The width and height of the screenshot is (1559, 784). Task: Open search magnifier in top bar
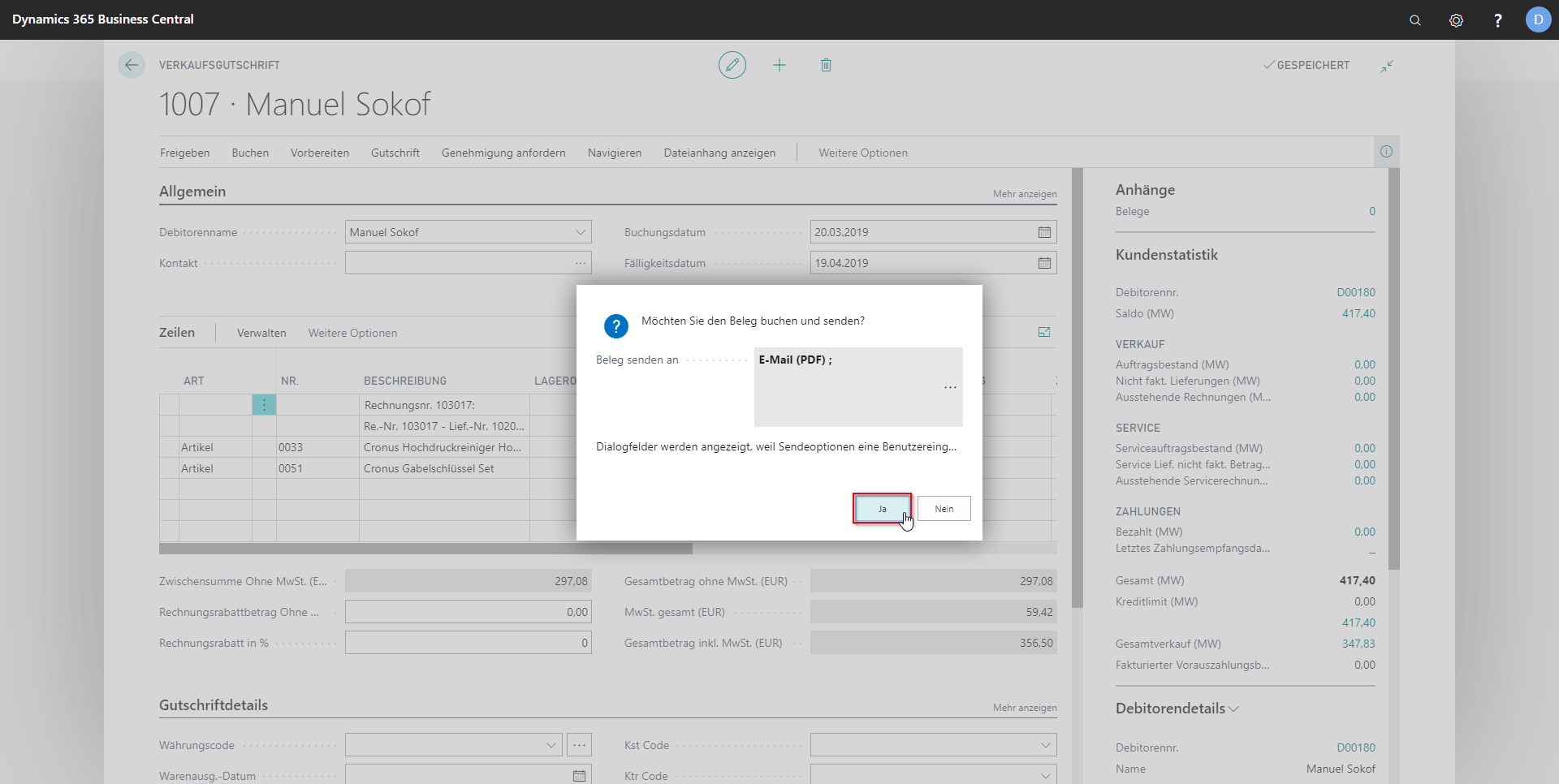(1415, 20)
